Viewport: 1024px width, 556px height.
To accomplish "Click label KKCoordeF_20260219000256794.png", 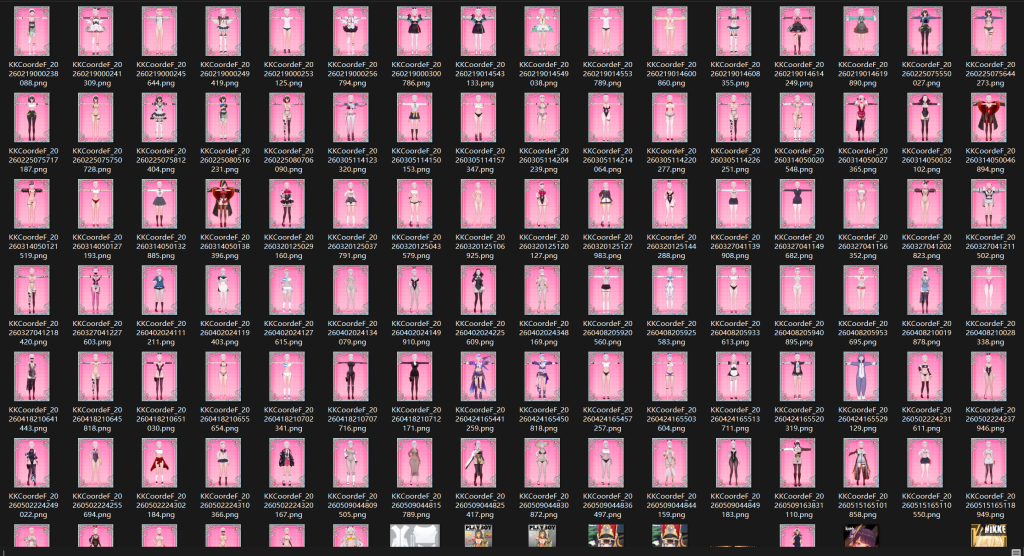I will [351, 74].
